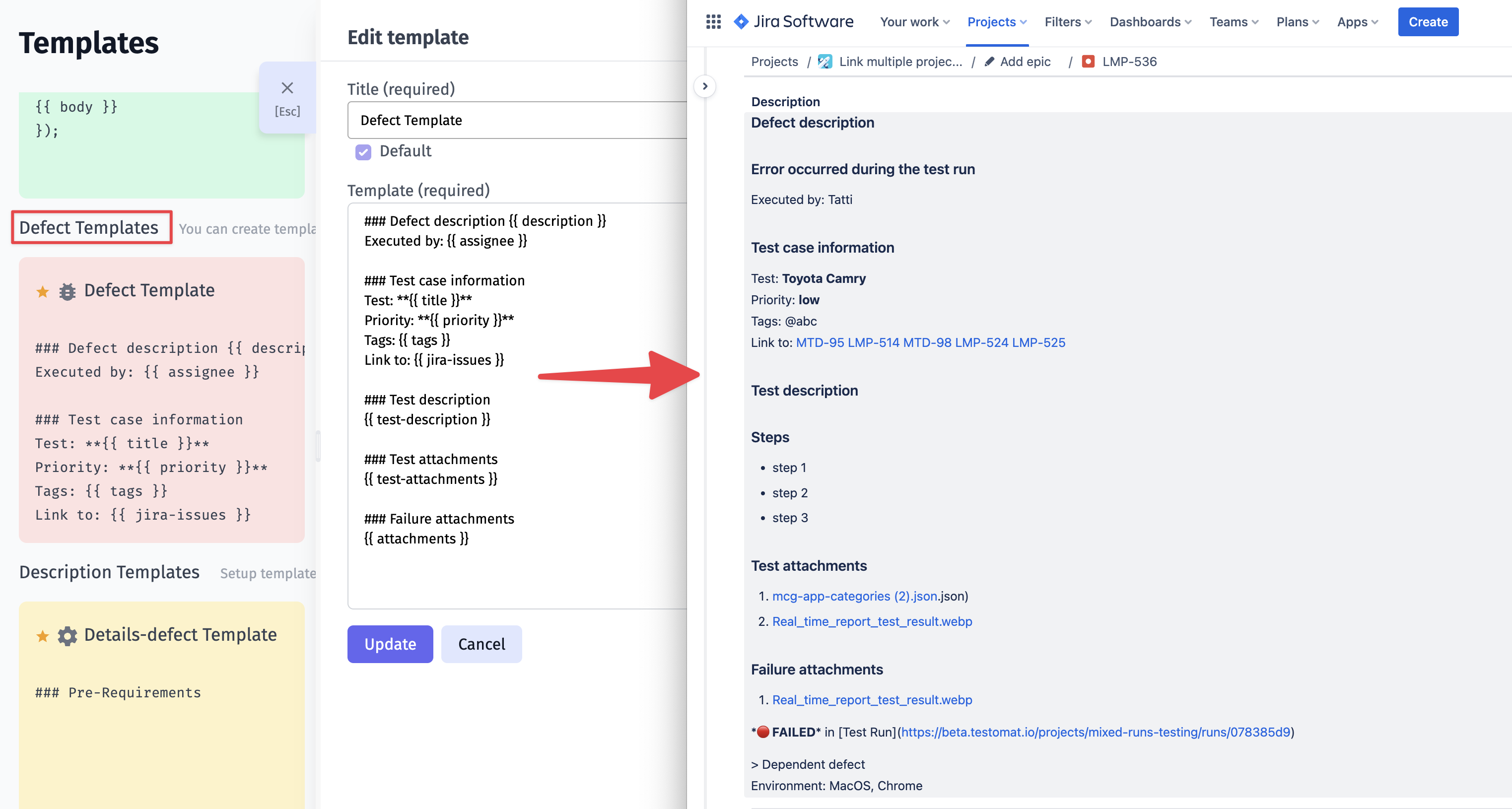Uncheck the Default checkbox
Viewport: 1512px width, 809px height.
(x=363, y=152)
